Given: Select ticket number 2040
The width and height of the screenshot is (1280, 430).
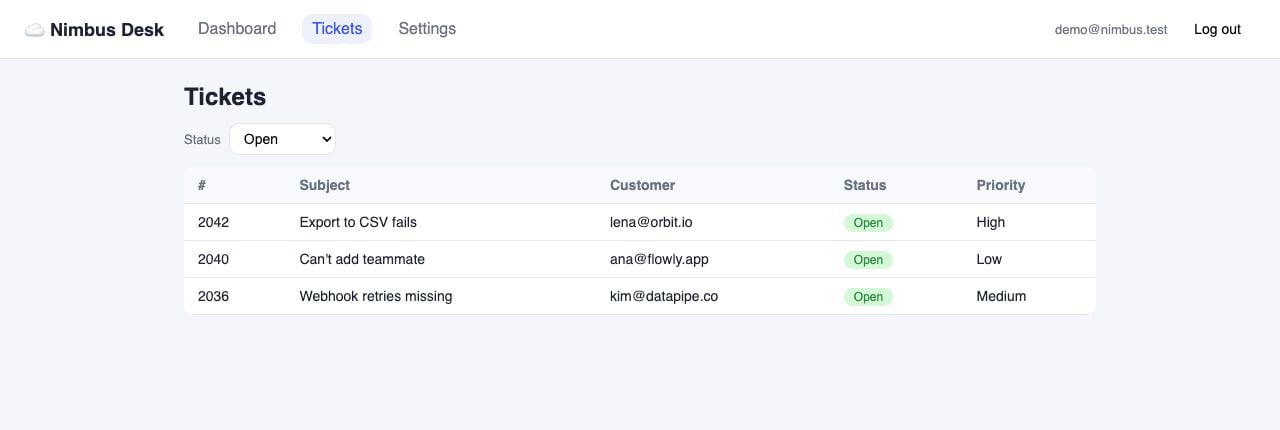Looking at the screenshot, I should tap(213, 259).
